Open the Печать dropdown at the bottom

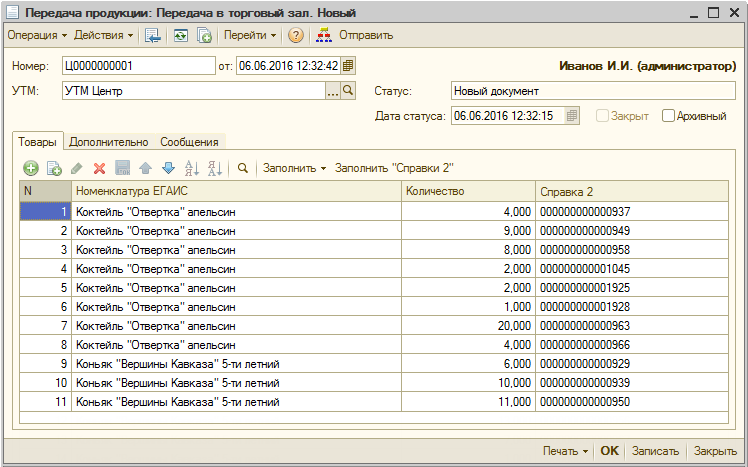point(565,451)
